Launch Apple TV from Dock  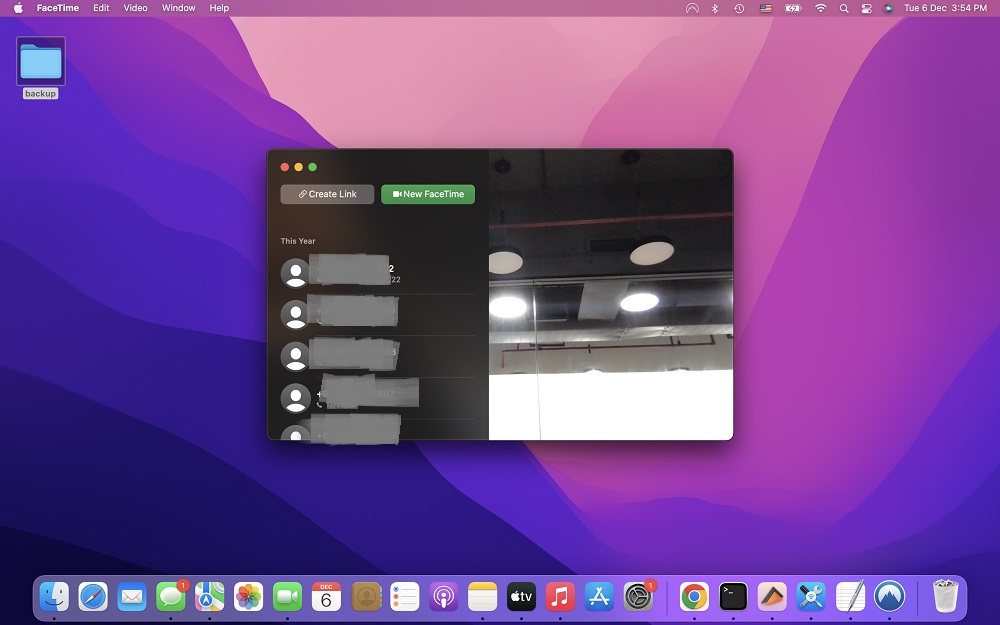pos(521,597)
